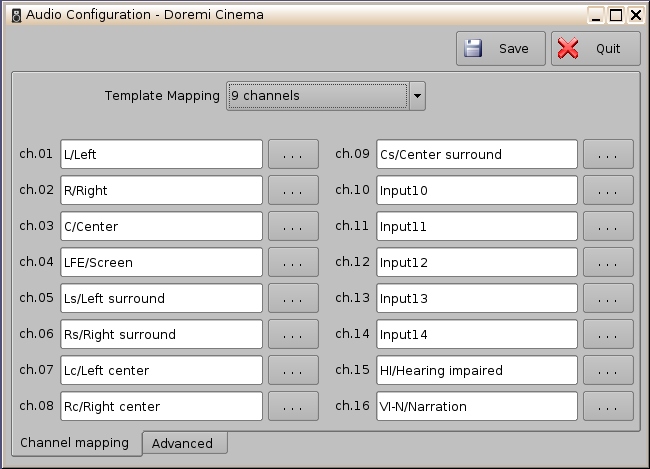Select the Lc/Left center text box
650x469 pixels.
coord(161,371)
